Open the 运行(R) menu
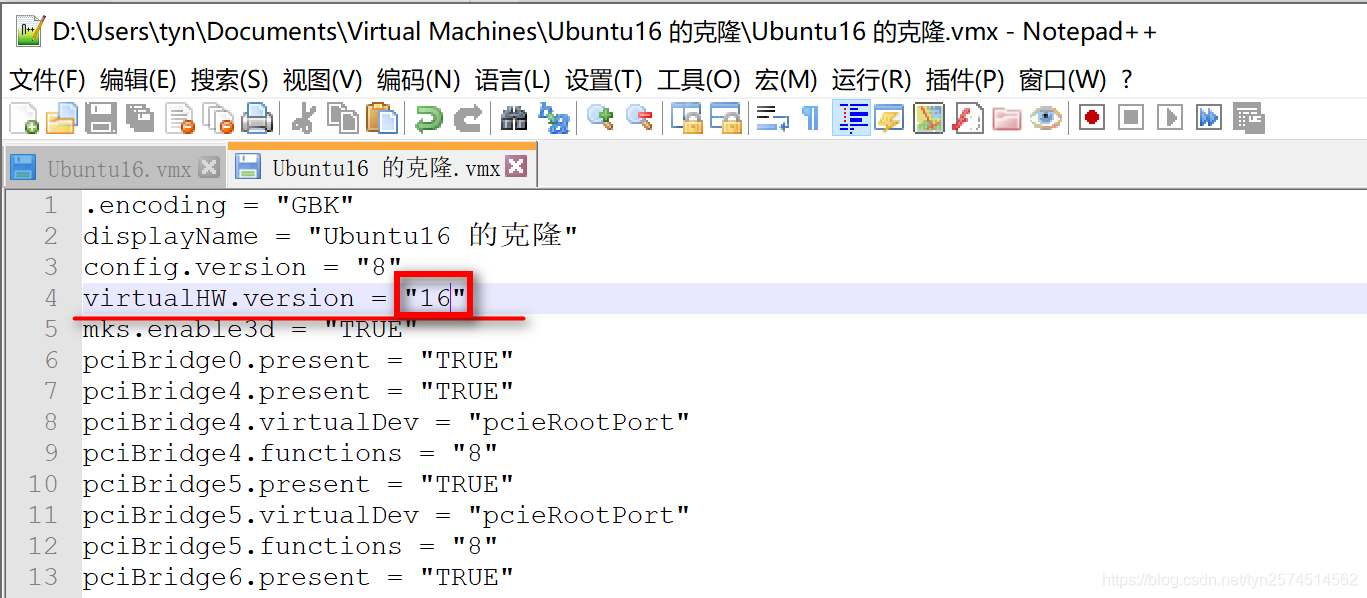1367x598 pixels. tap(871, 80)
